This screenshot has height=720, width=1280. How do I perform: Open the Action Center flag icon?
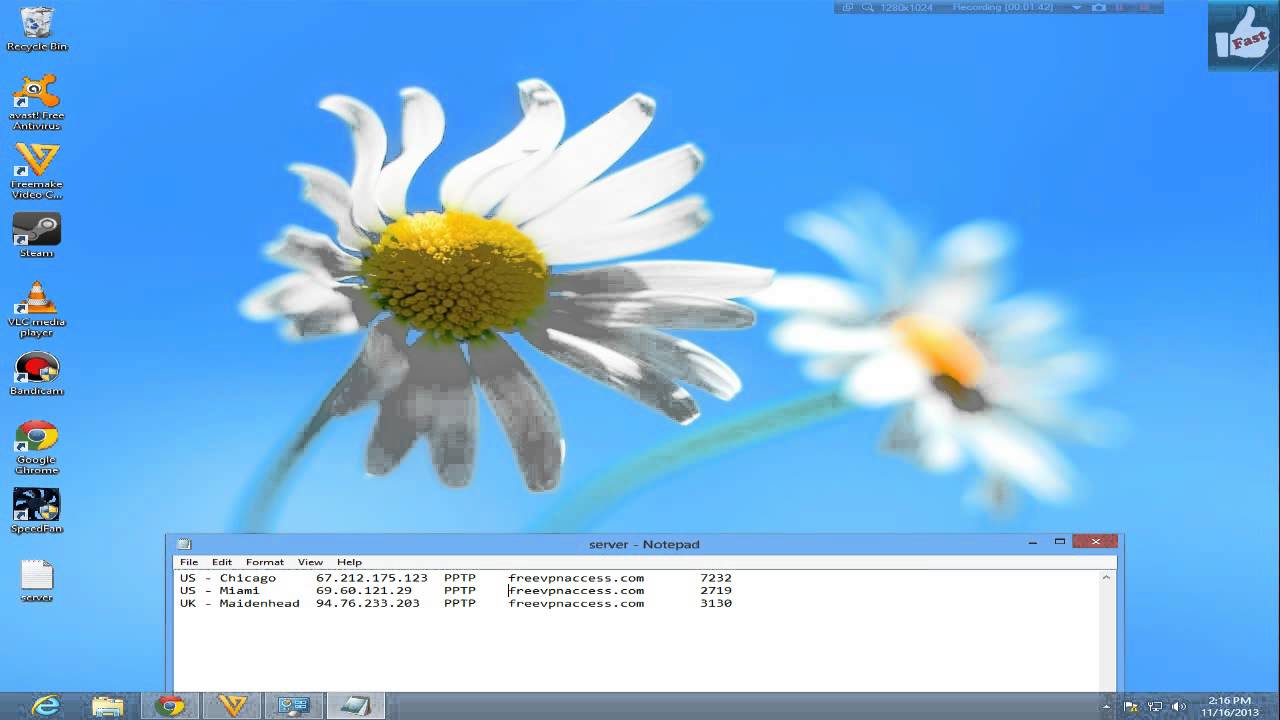1133,706
